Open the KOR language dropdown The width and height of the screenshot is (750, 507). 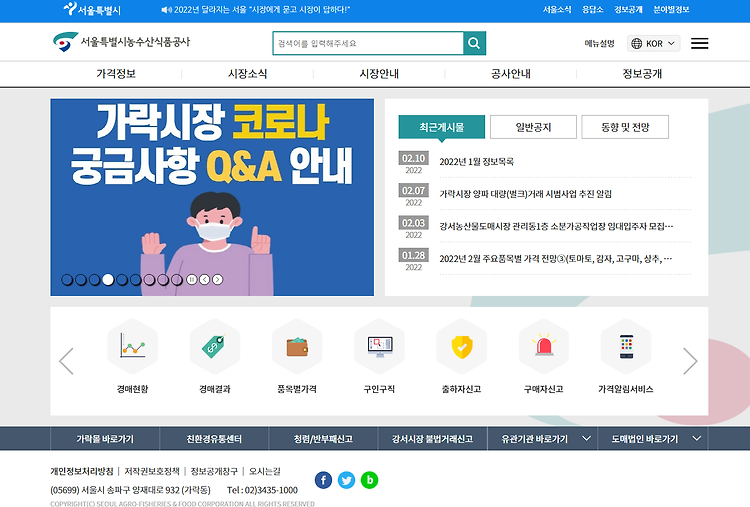click(653, 44)
